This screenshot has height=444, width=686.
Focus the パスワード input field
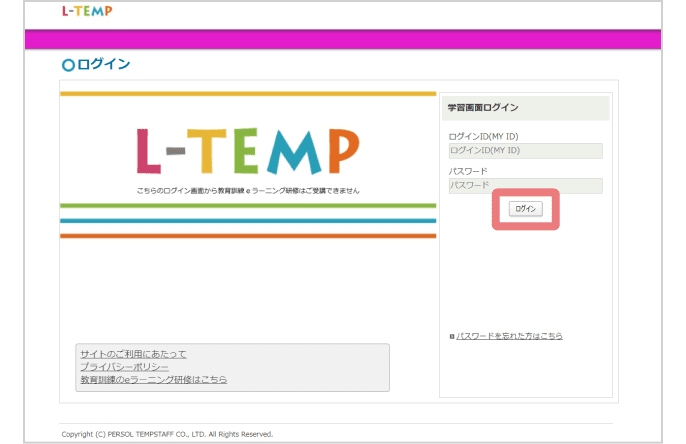525,185
